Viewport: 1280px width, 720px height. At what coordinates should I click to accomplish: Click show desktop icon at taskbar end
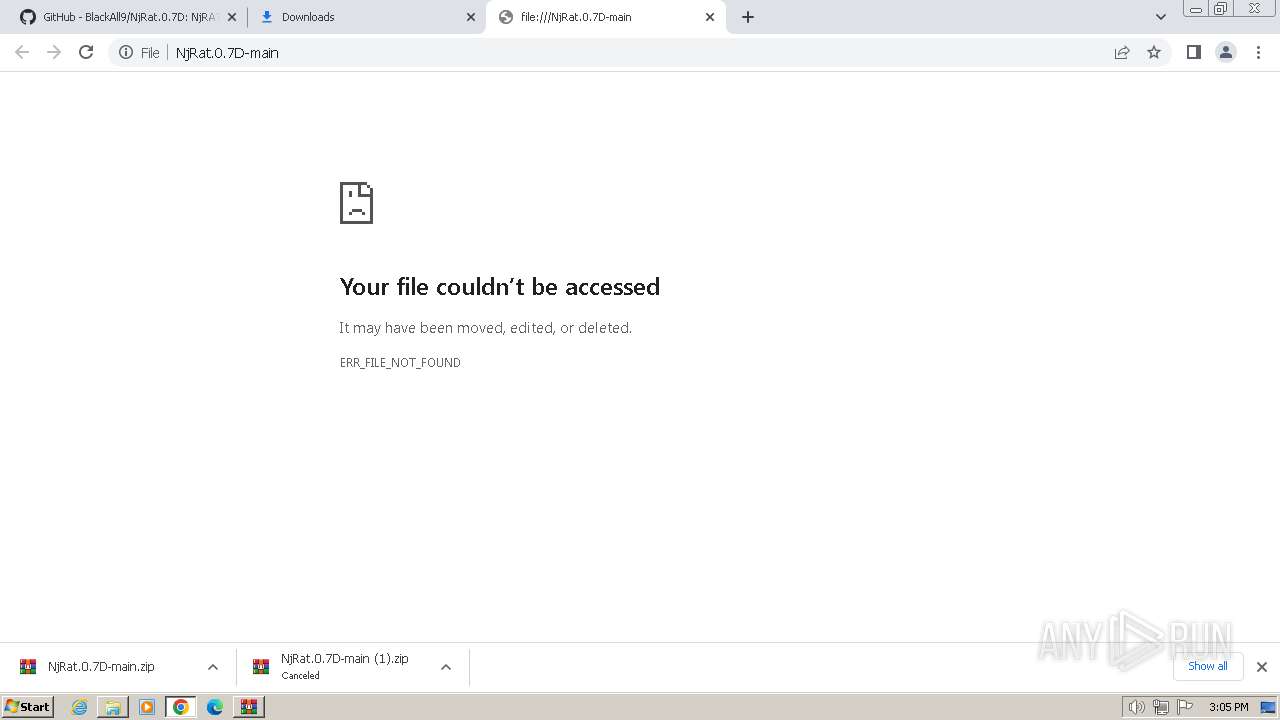pos(1268,707)
